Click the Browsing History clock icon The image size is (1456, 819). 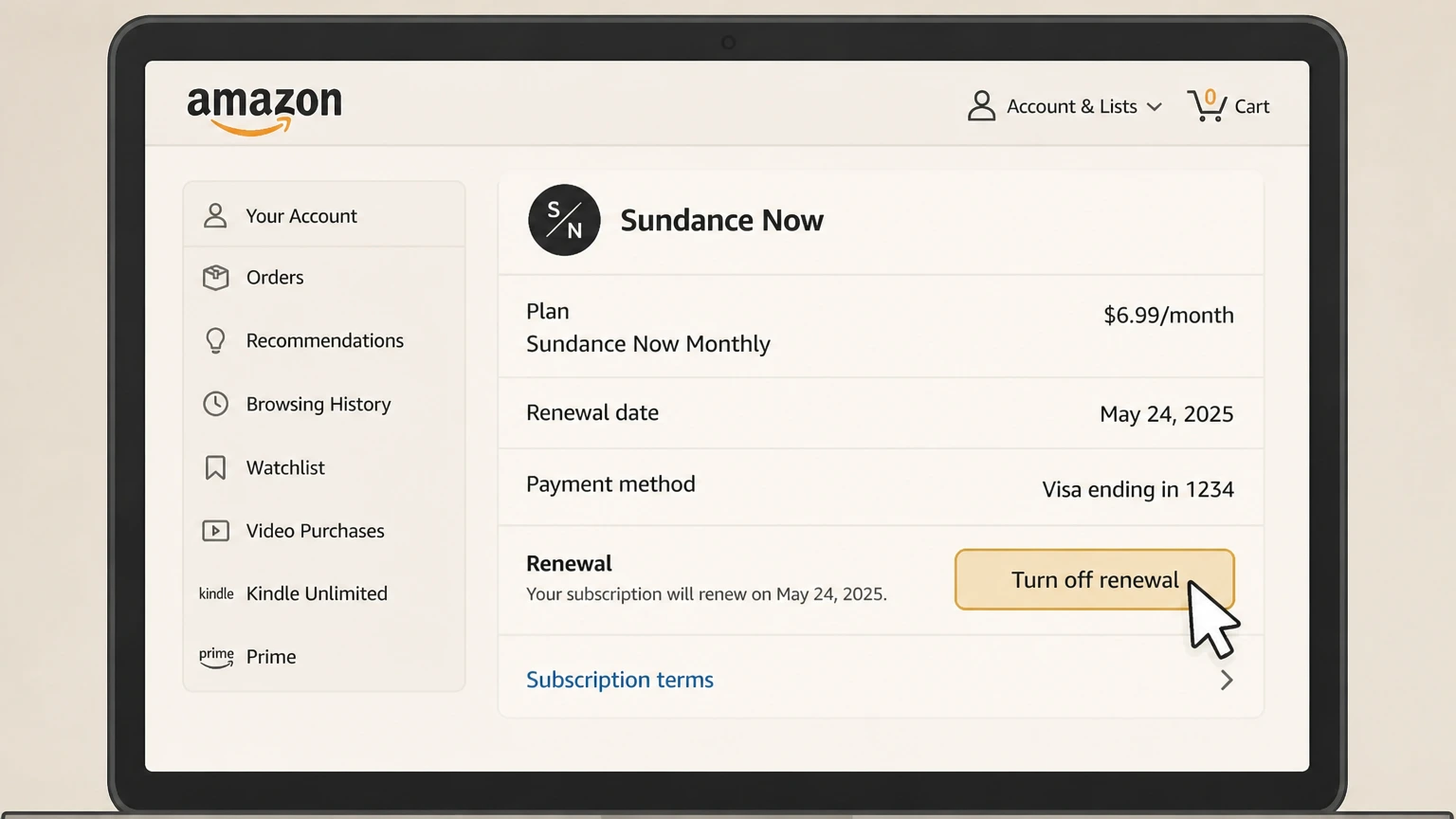pyautogui.click(x=215, y=404)
